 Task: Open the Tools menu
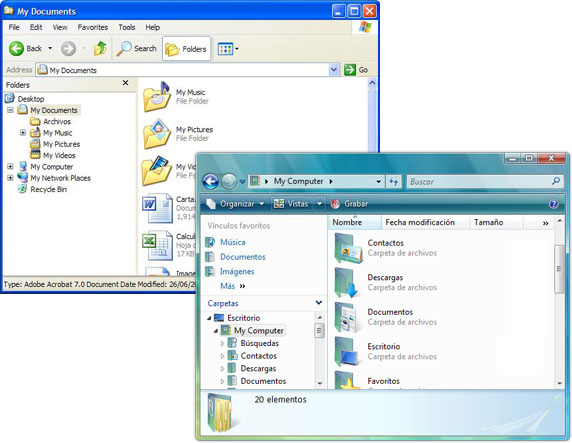[127, 27]
